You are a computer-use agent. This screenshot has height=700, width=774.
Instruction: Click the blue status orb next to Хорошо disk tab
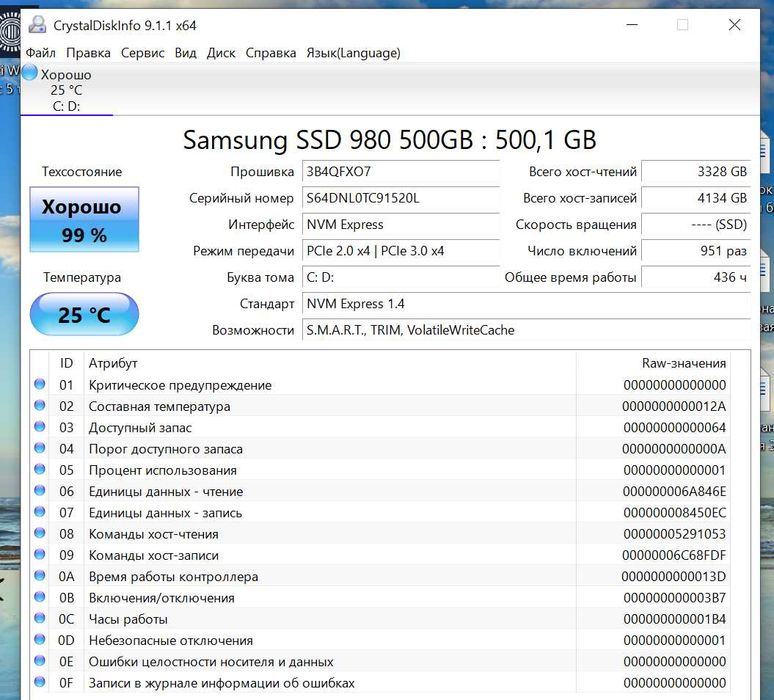click(30, 73)
